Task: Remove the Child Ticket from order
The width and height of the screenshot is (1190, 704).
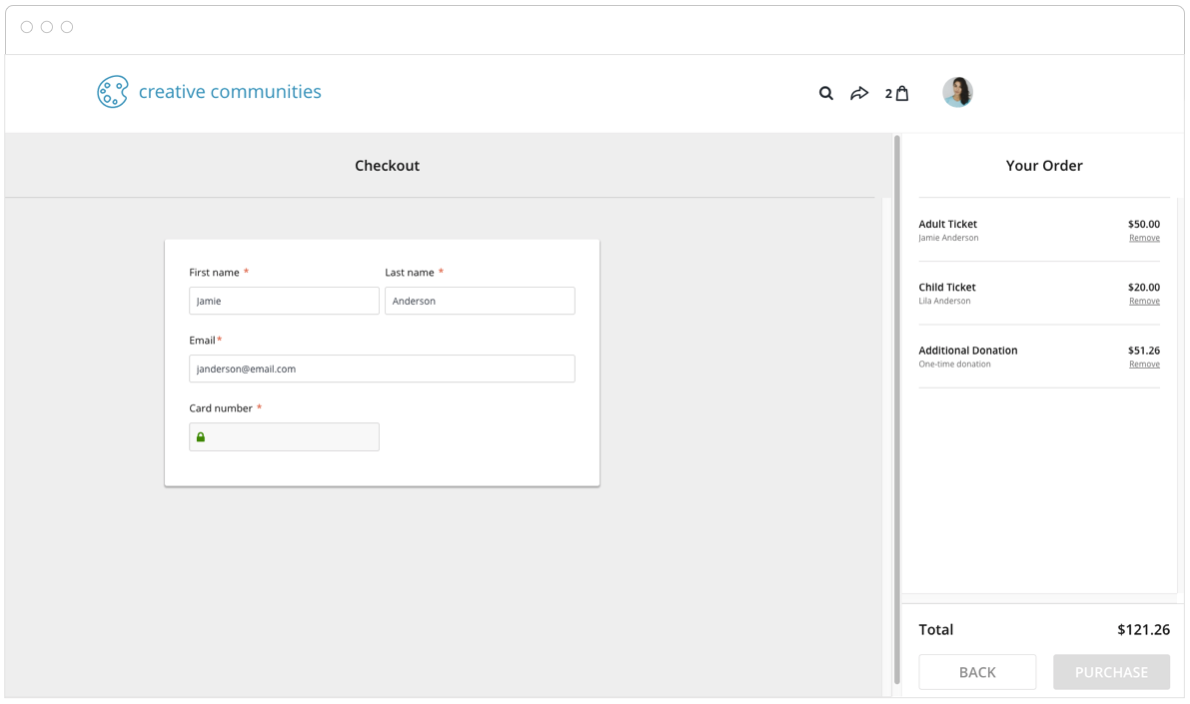Action: (x=1144, y=301)
